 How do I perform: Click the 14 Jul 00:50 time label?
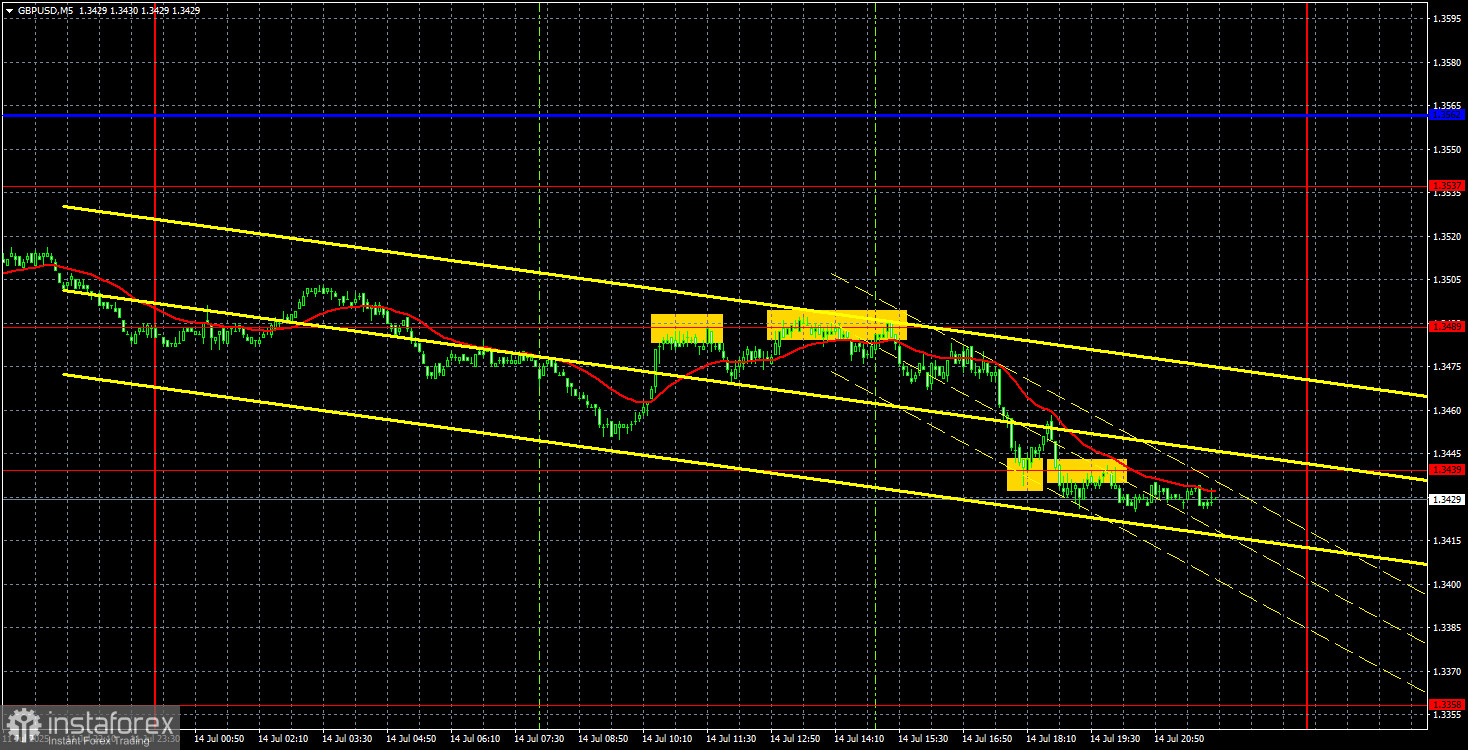[219, 739]
